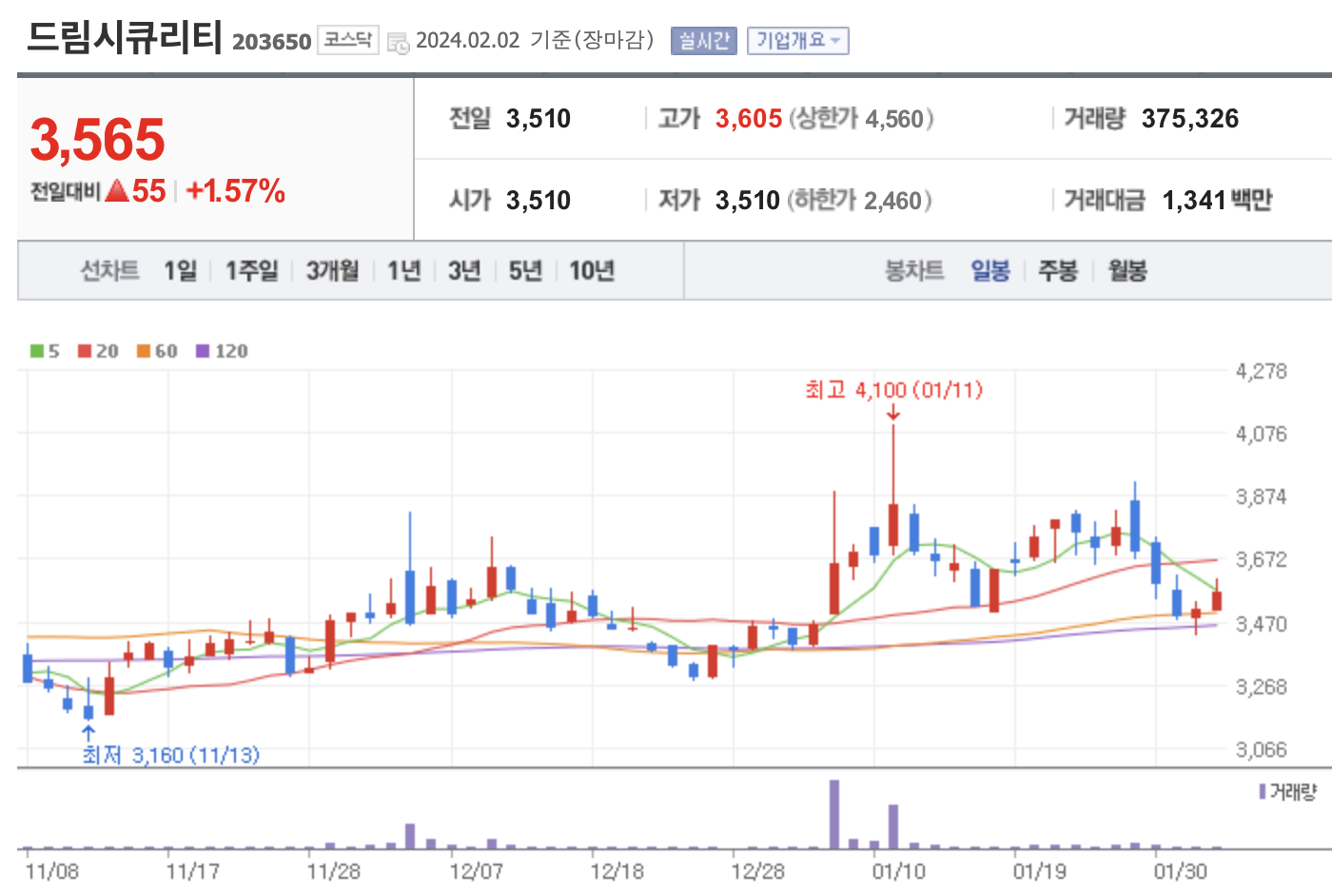Switch to the 일봉 candle chart
Screen dimensions: 1332x896
(x=990, y=271)
